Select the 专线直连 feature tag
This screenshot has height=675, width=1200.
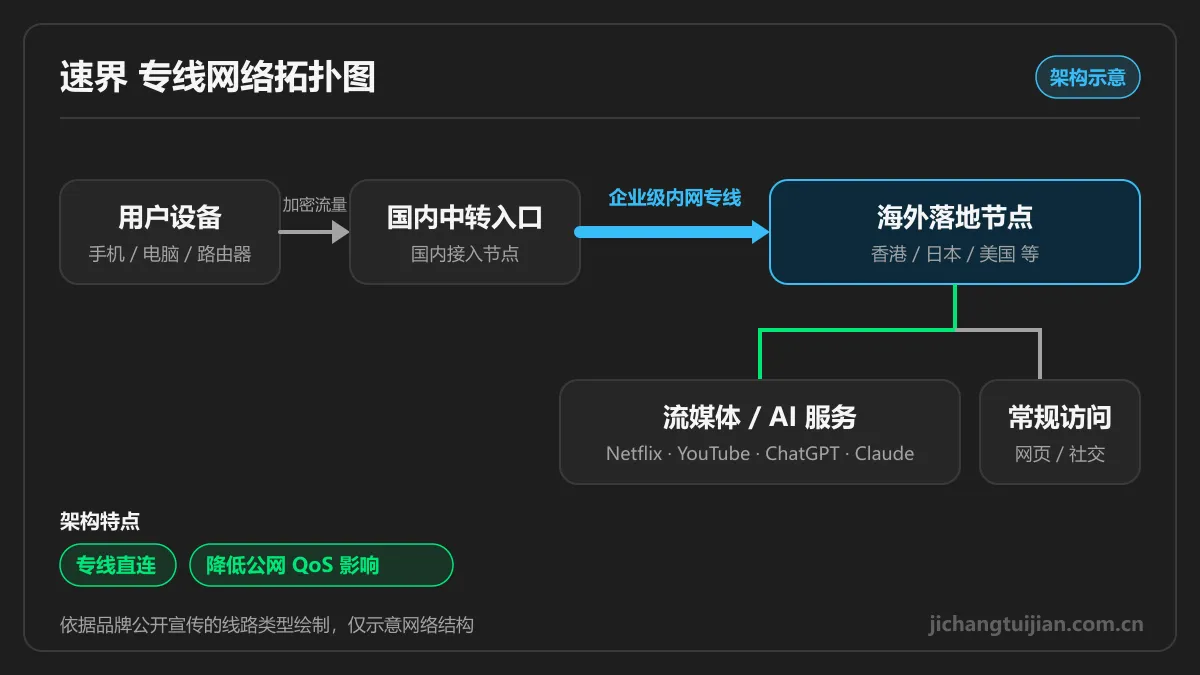pos(118,565)
